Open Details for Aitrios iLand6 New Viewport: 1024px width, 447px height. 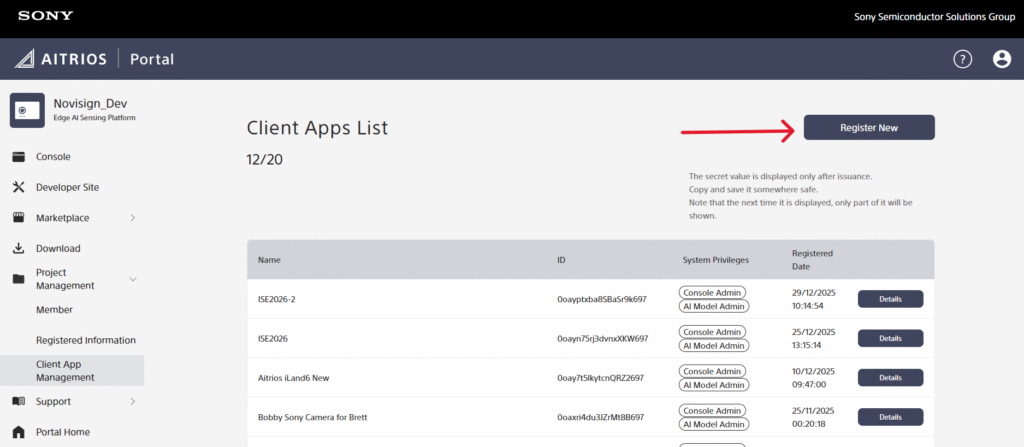[x=890, y=377]
